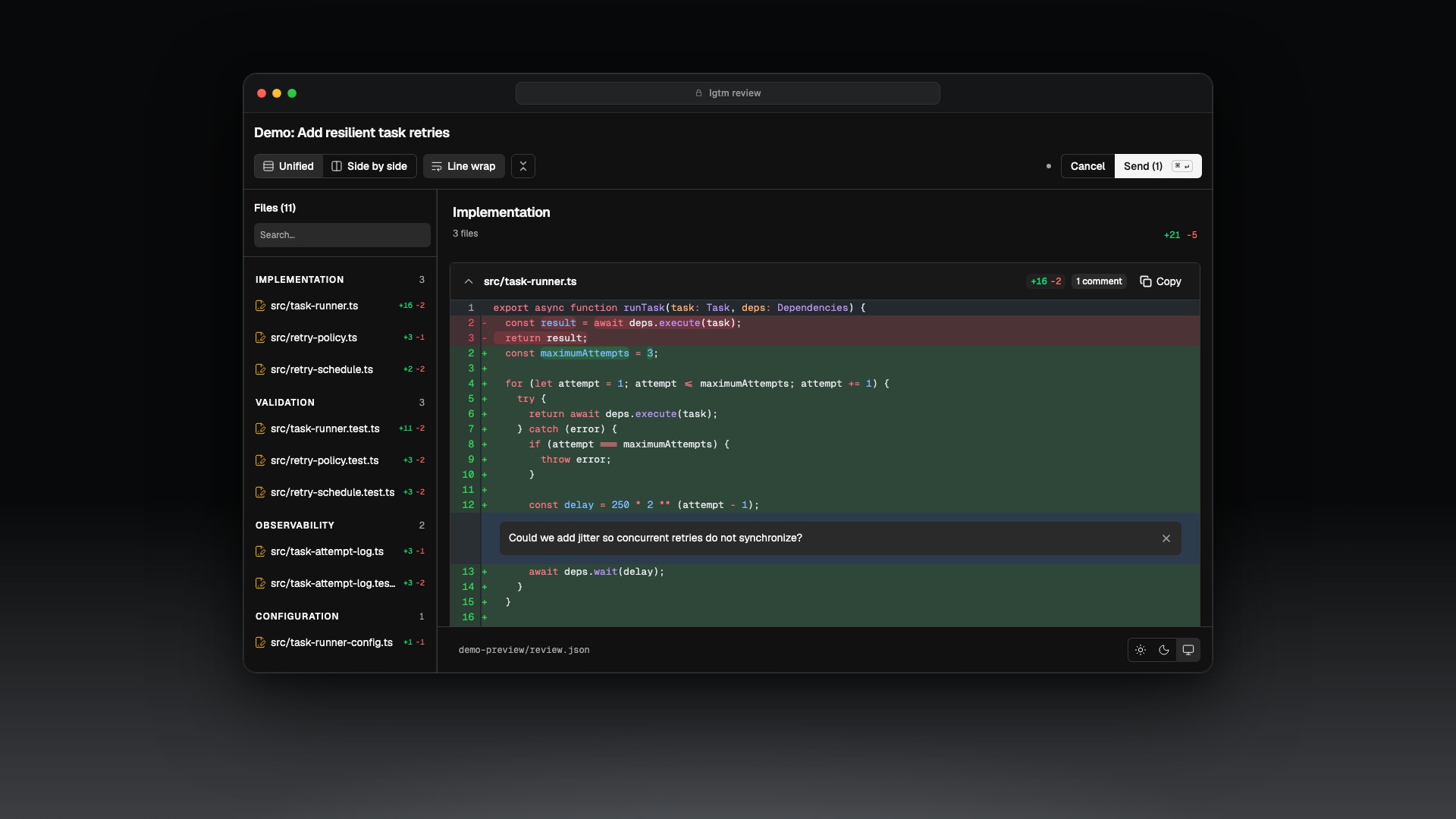Viewport: 1456px width, 819px height.
Task: Open src/task-runner.ts in file list
Action: (340, 306)
